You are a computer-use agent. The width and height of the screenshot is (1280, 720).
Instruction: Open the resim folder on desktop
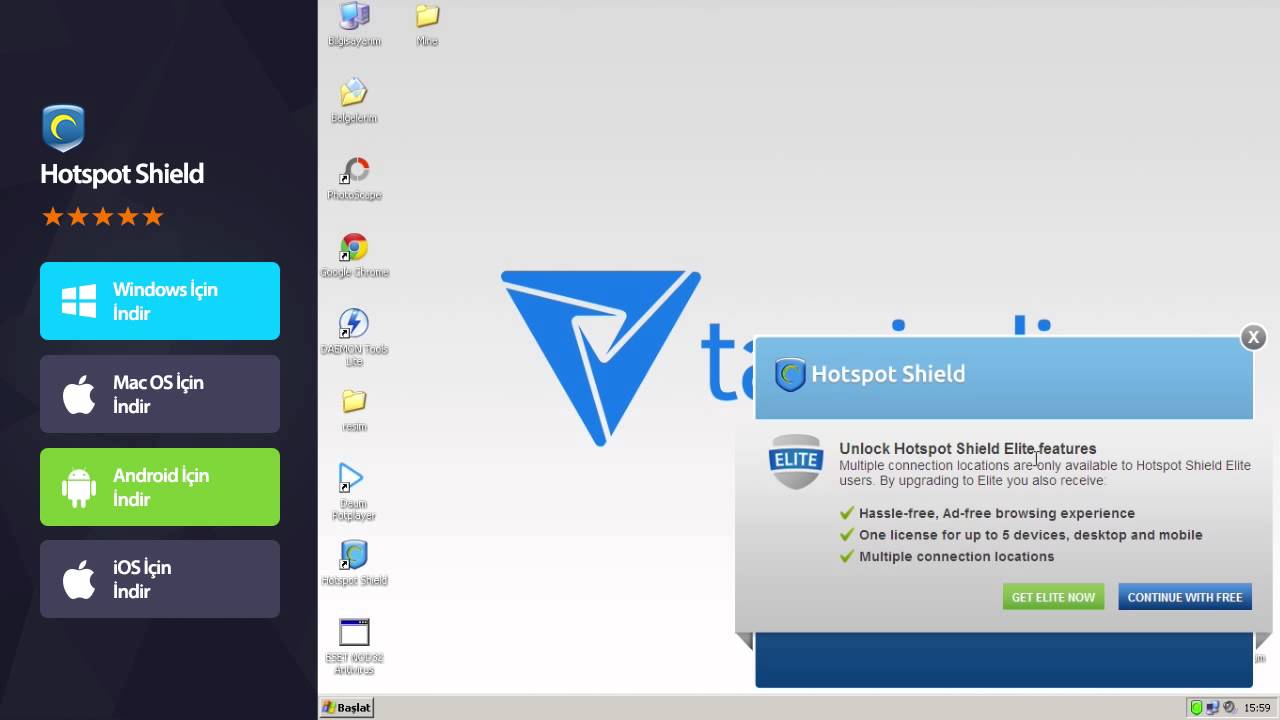(x=354, y=410)
